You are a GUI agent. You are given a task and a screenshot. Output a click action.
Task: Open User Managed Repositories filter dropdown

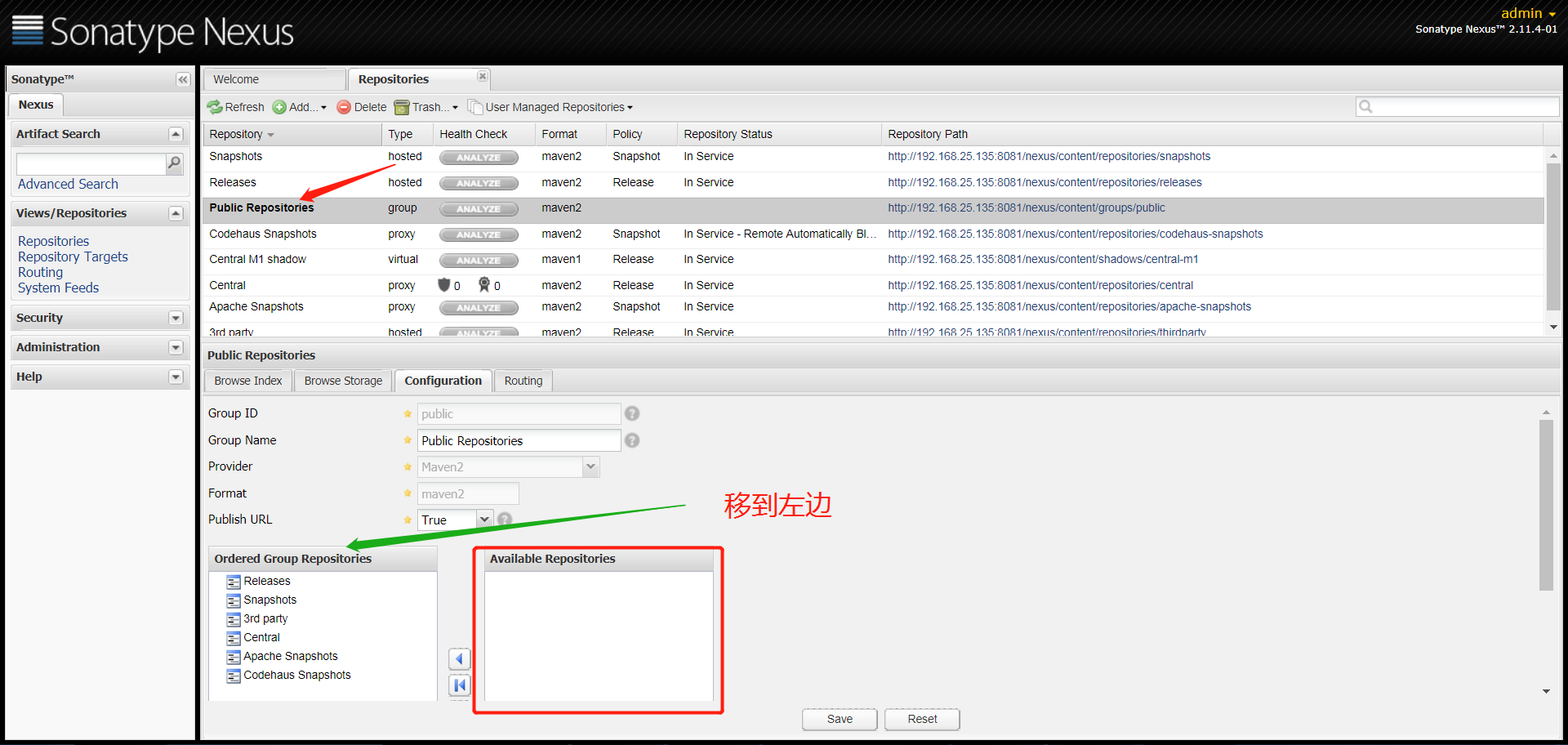tap(550, 107)
